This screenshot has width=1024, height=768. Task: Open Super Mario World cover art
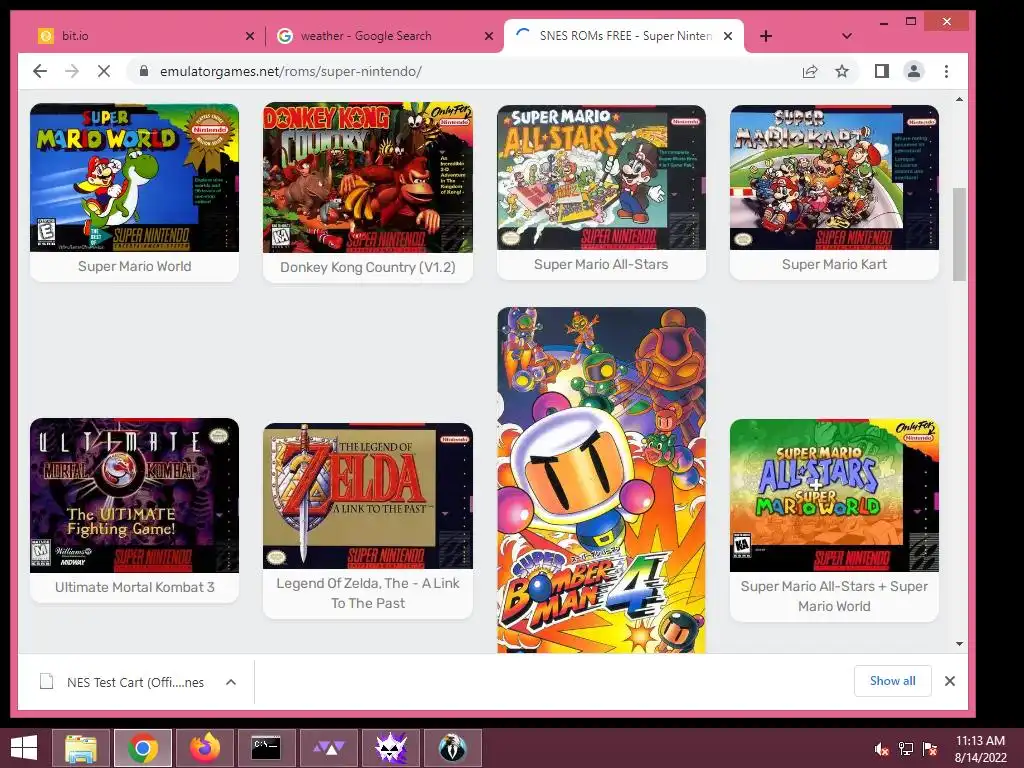(135, 178)
